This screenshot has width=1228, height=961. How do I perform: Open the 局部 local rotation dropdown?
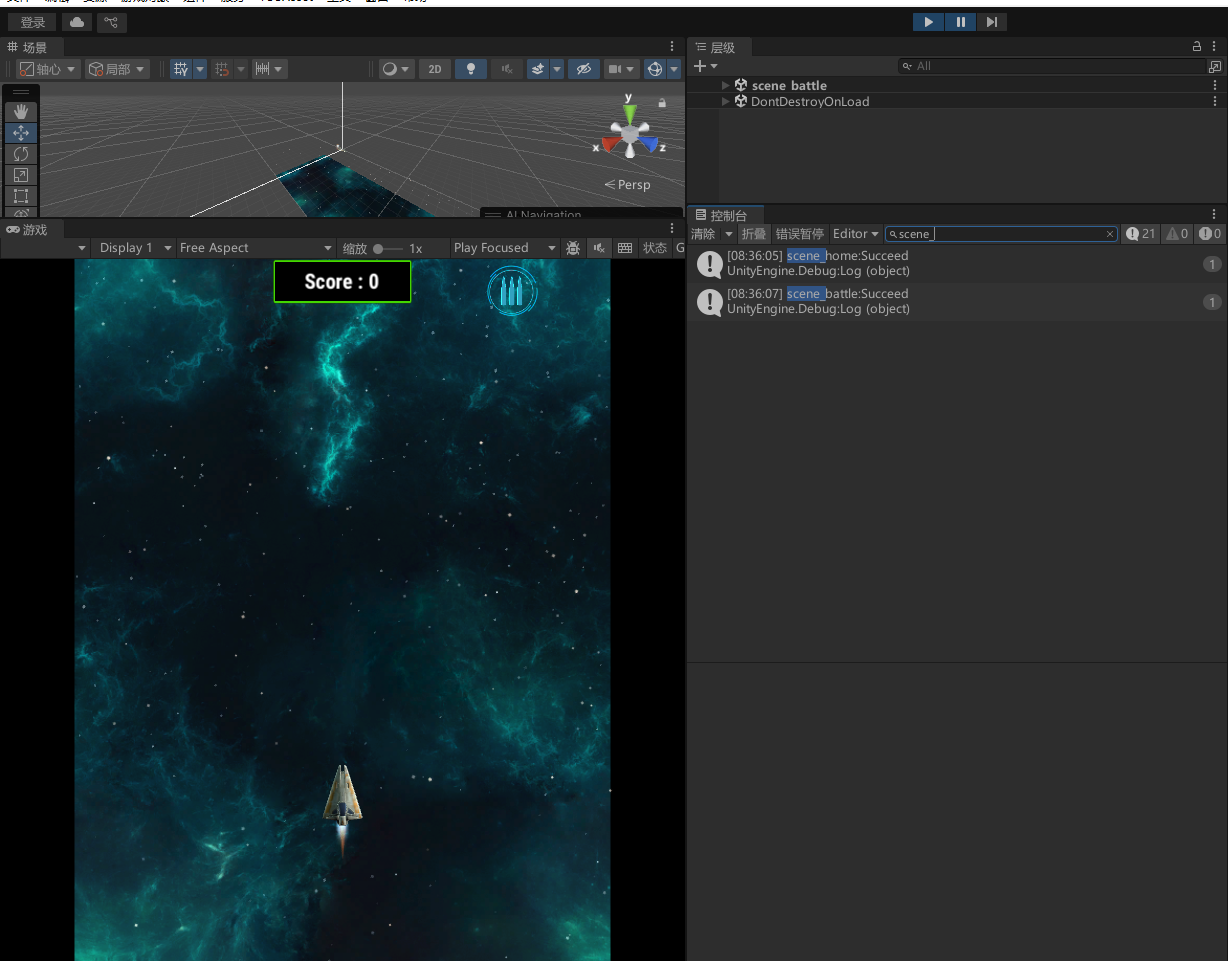(117, 69)
